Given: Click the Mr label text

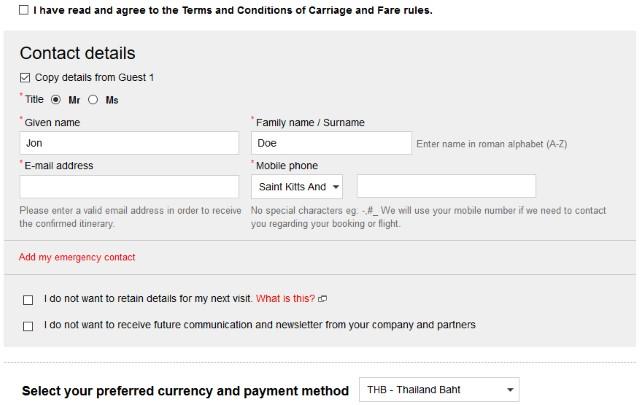Looking at the screenshot, I should tap(74, 100).
